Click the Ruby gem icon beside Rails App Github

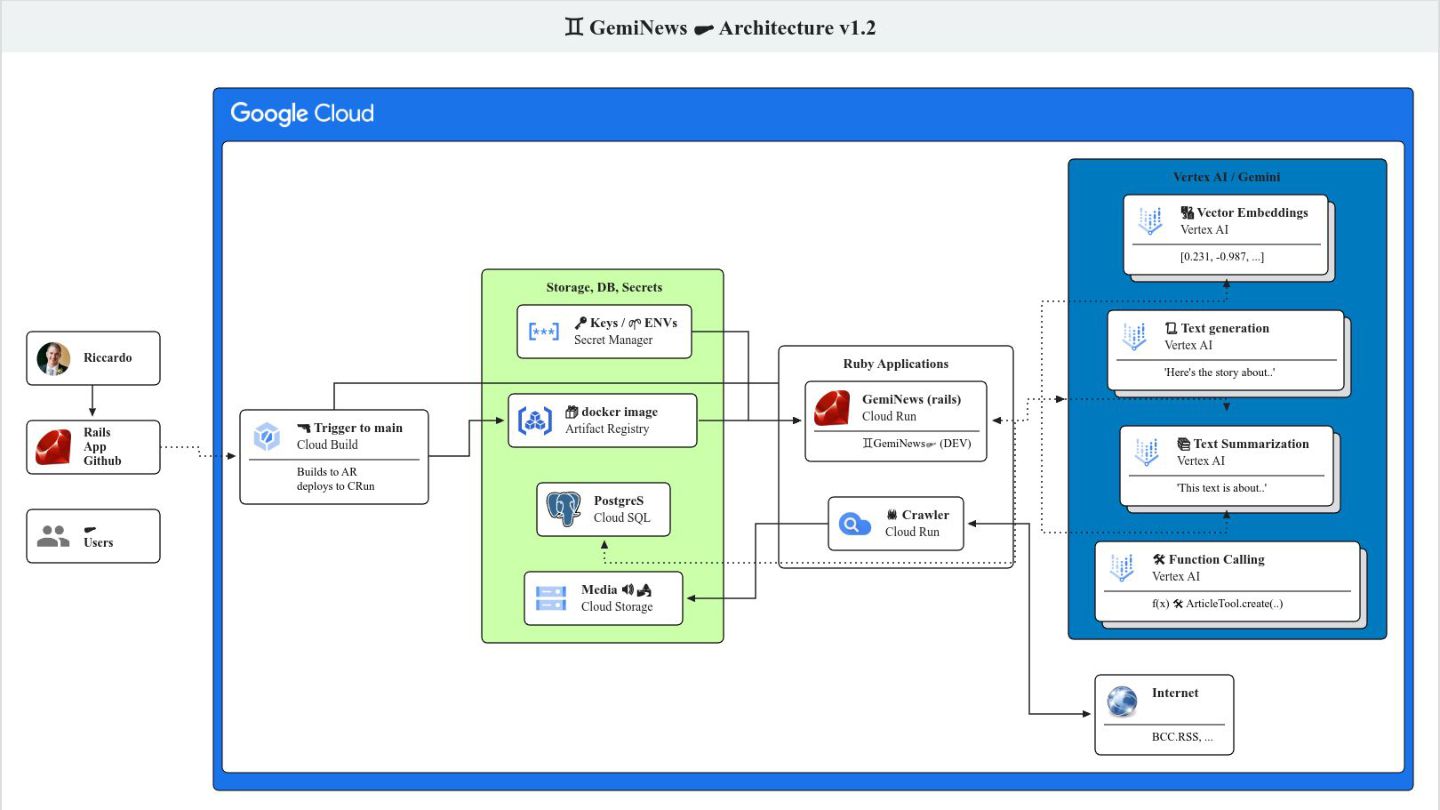pos(53,447)
